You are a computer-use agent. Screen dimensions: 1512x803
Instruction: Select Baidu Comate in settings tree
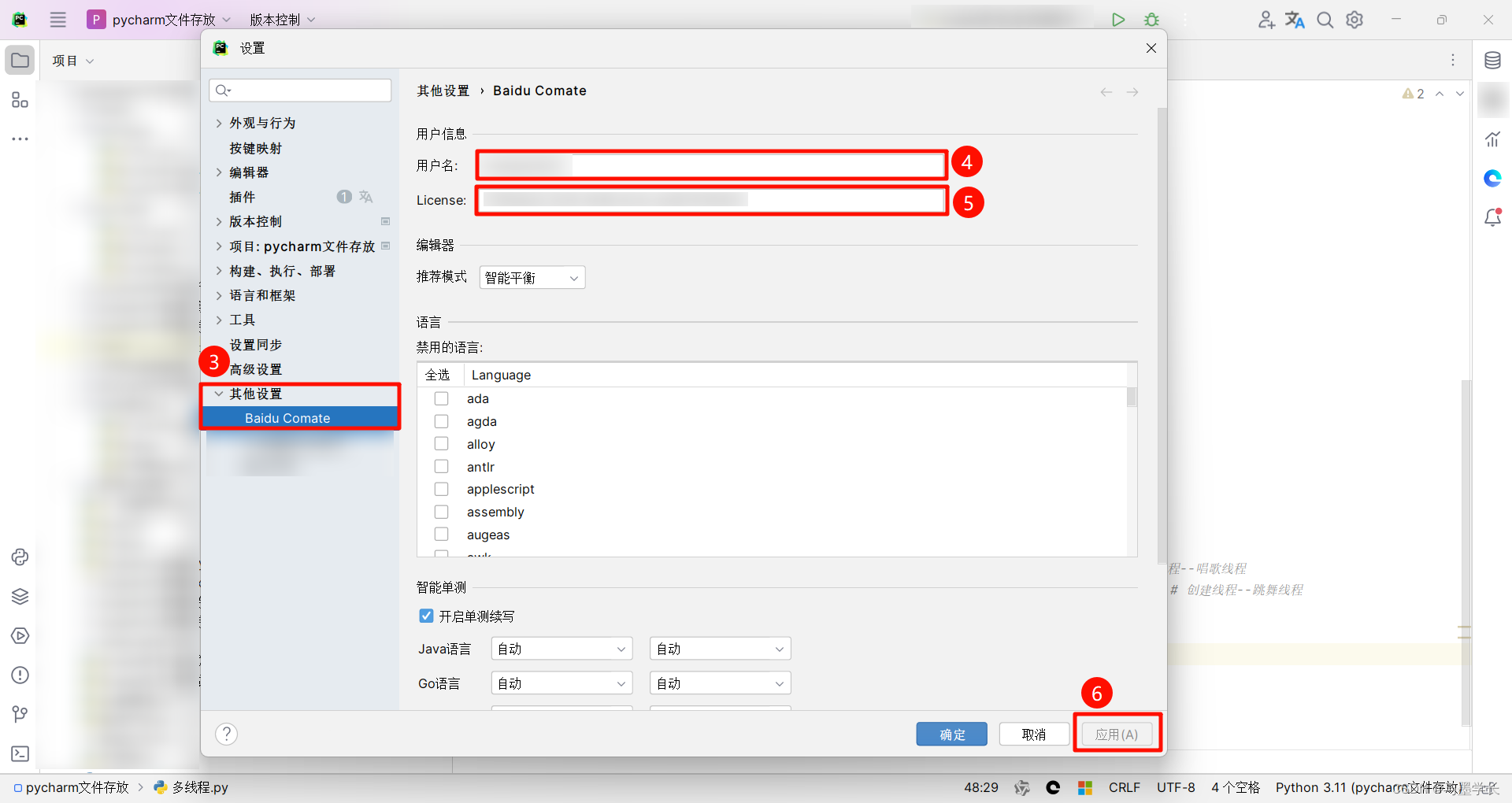[300, 418]
